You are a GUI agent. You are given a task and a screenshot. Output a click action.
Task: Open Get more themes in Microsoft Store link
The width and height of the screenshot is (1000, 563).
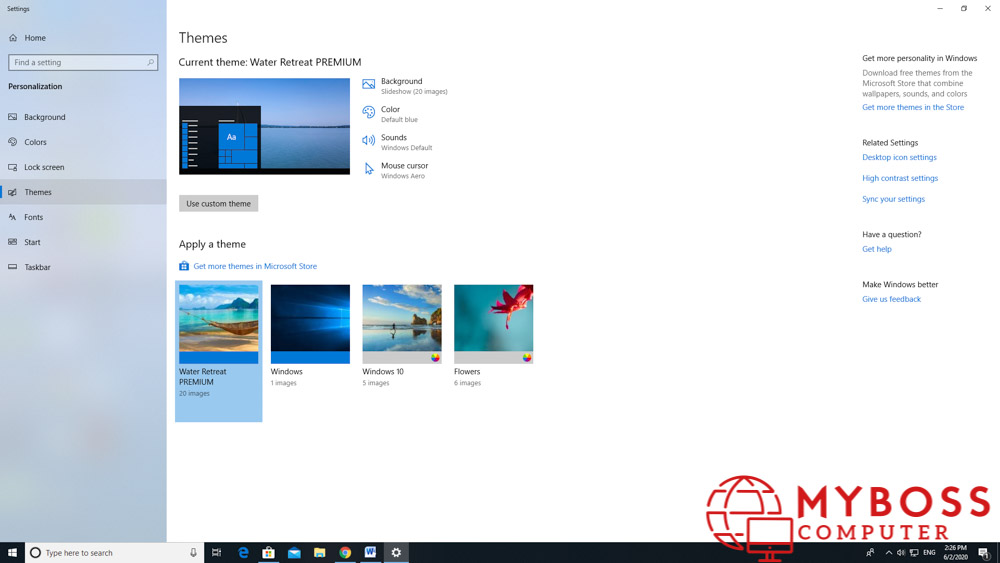pyautogui.click(x=254, y=266)
